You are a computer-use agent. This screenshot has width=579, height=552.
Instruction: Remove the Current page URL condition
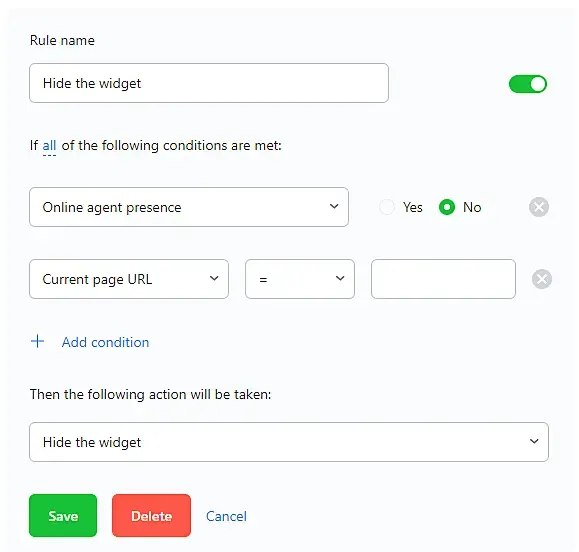pos(542,279)
